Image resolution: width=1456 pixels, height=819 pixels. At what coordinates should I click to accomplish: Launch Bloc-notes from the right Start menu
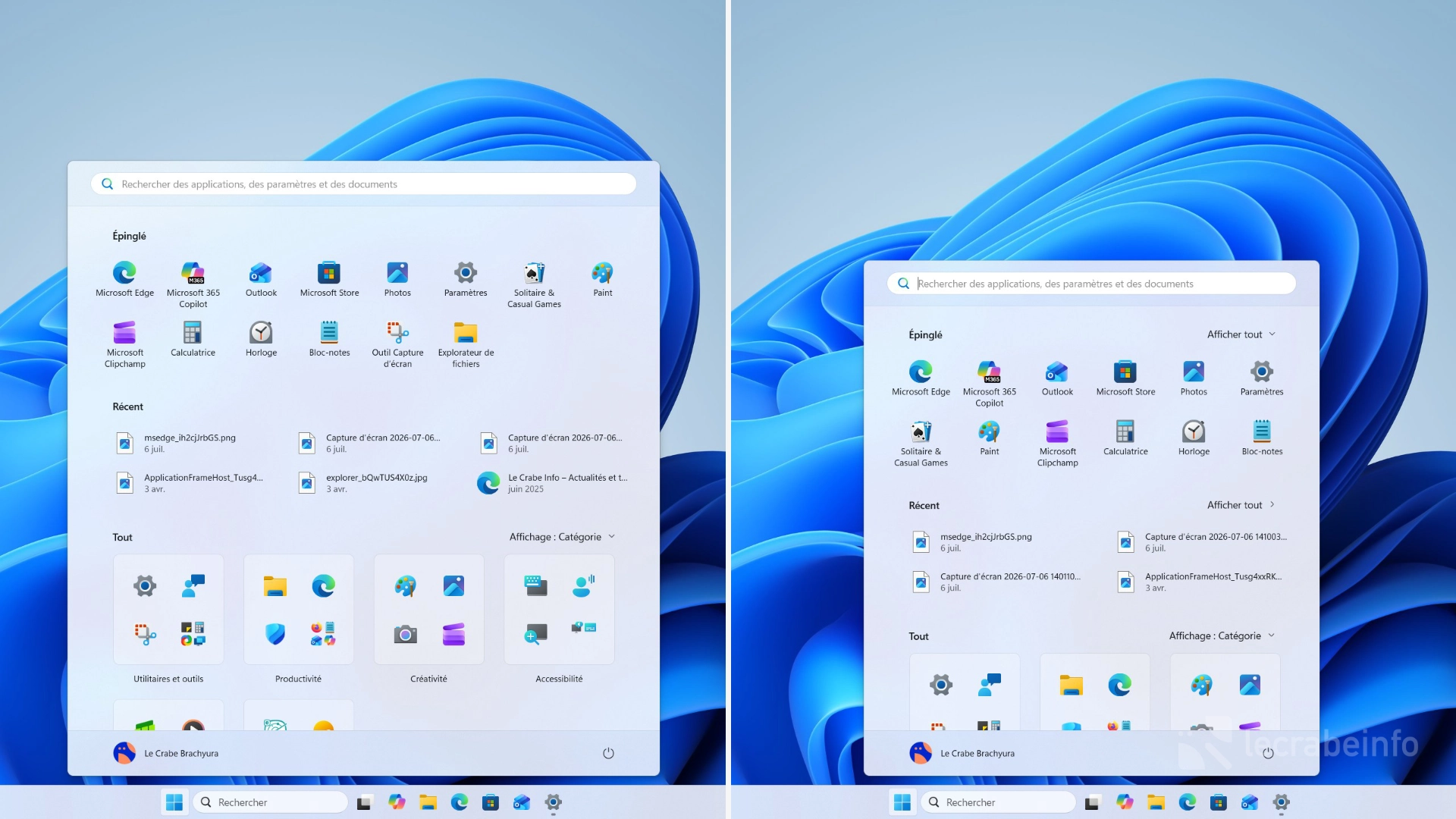pyautogui.click(x=1262, y=438)
